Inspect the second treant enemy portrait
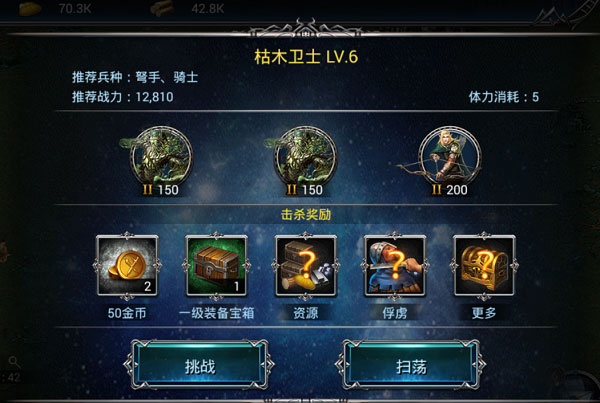 pos(305,156)
